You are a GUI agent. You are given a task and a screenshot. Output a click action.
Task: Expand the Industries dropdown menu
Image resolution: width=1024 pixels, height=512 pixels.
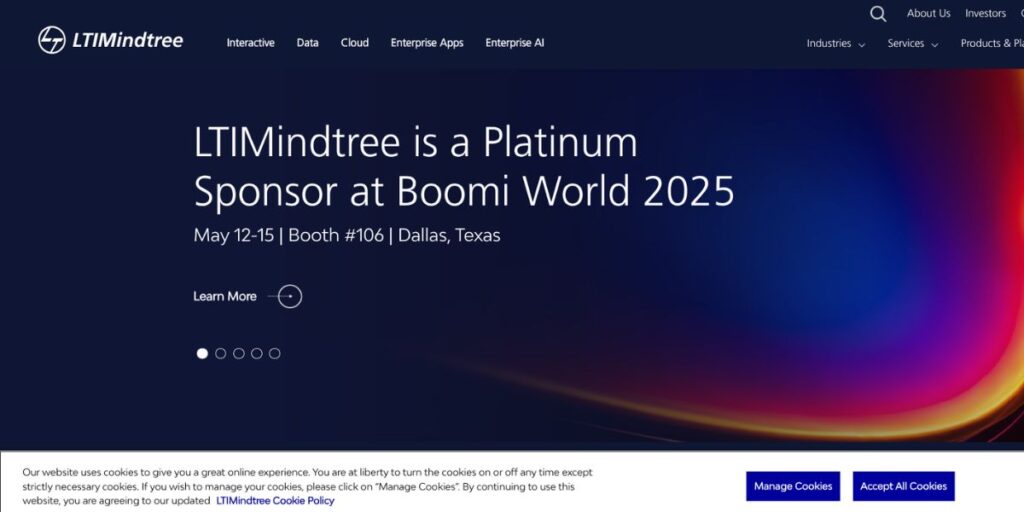click(x=836, y=44)
